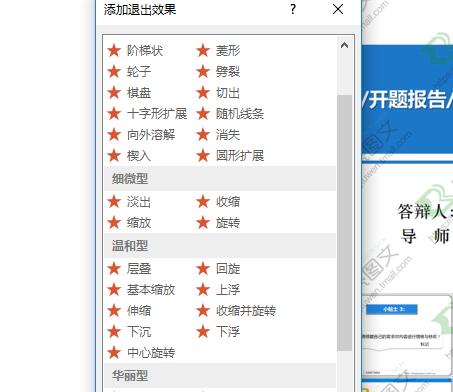Viewport: 453px width, 392px height.
Task: Click the 温和型 category header
Action: [x=220, y=246]
